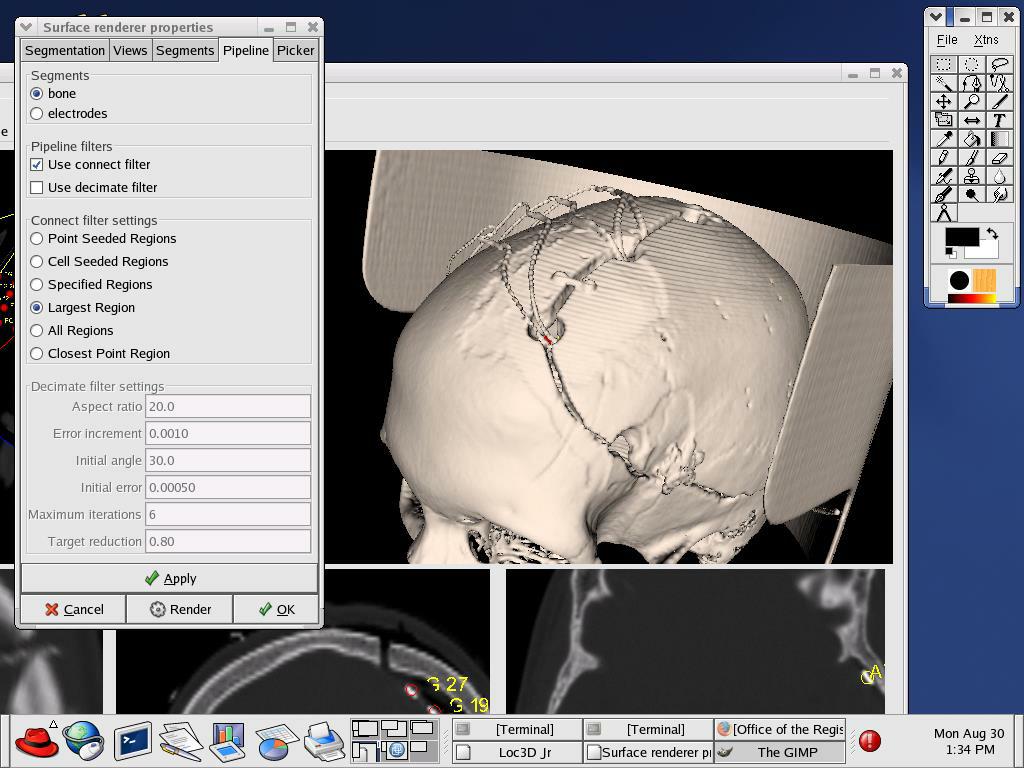Select the Magnify zoom tool
The height and width of the screenshot is (768, 1024).
972,101
